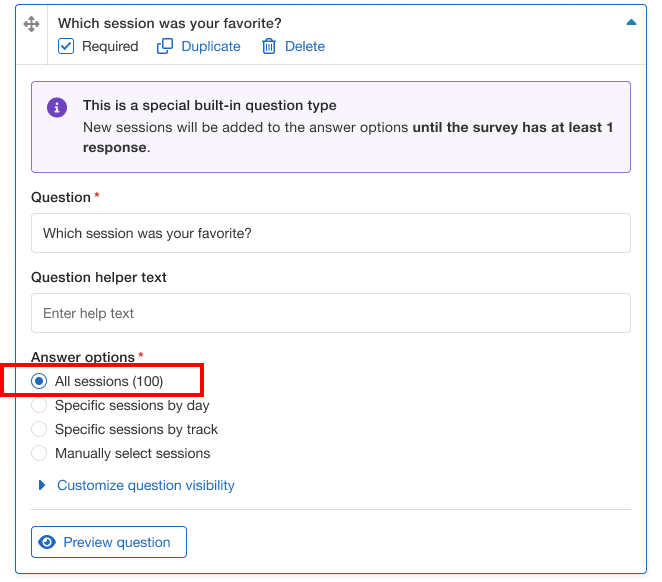Image resolution: width=662 pixels, height=582 pixels.
Task: Click the question header title text
Action: click(170, 22)
